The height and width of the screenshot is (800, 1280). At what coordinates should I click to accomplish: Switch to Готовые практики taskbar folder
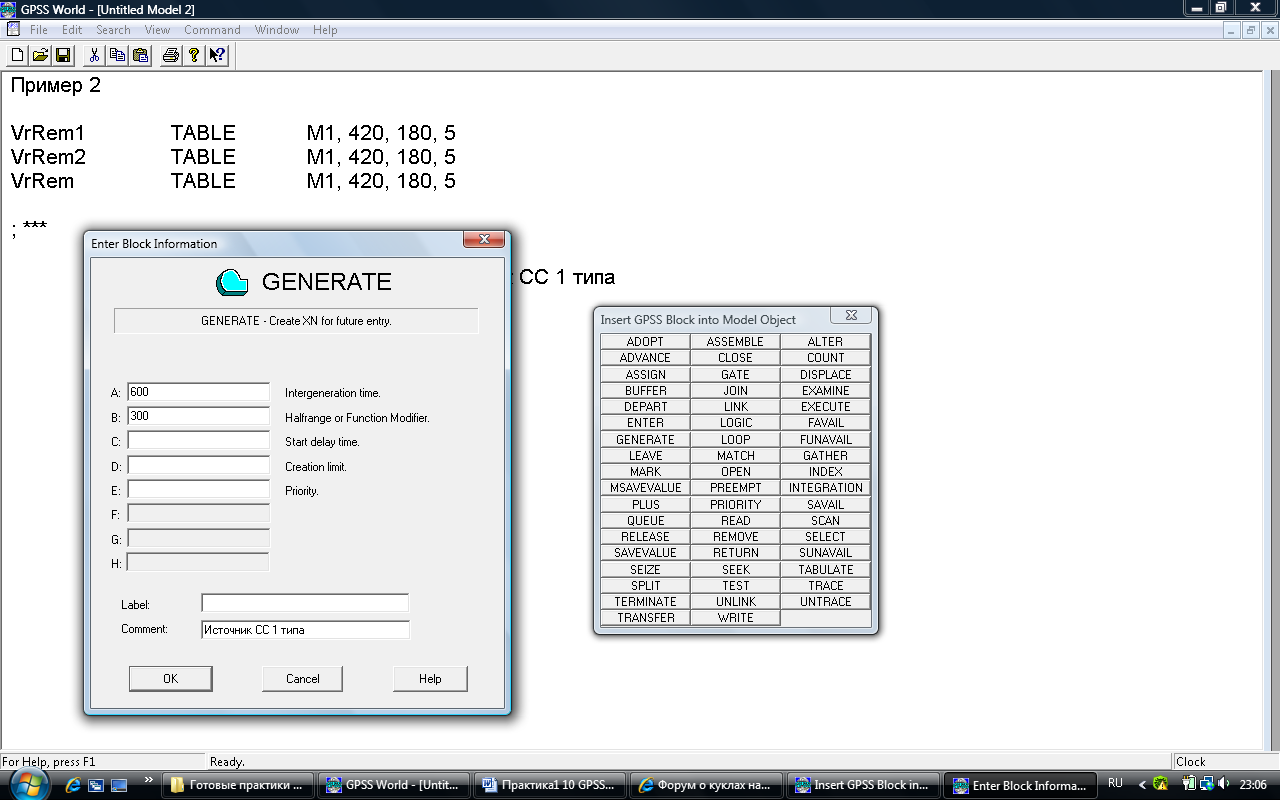coord(237,785)
